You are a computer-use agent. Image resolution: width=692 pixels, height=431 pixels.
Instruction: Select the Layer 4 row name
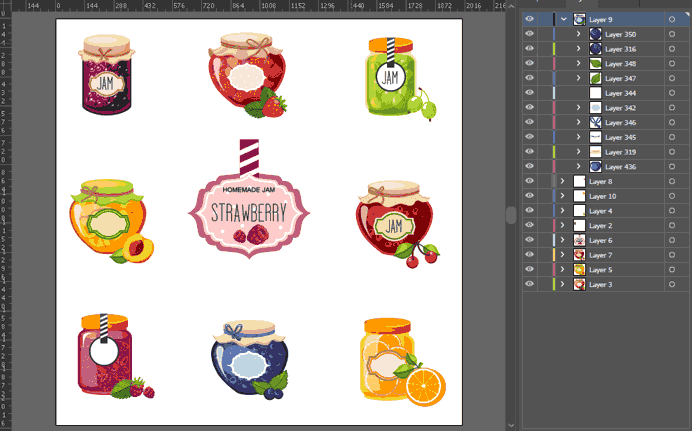(601, 211)
